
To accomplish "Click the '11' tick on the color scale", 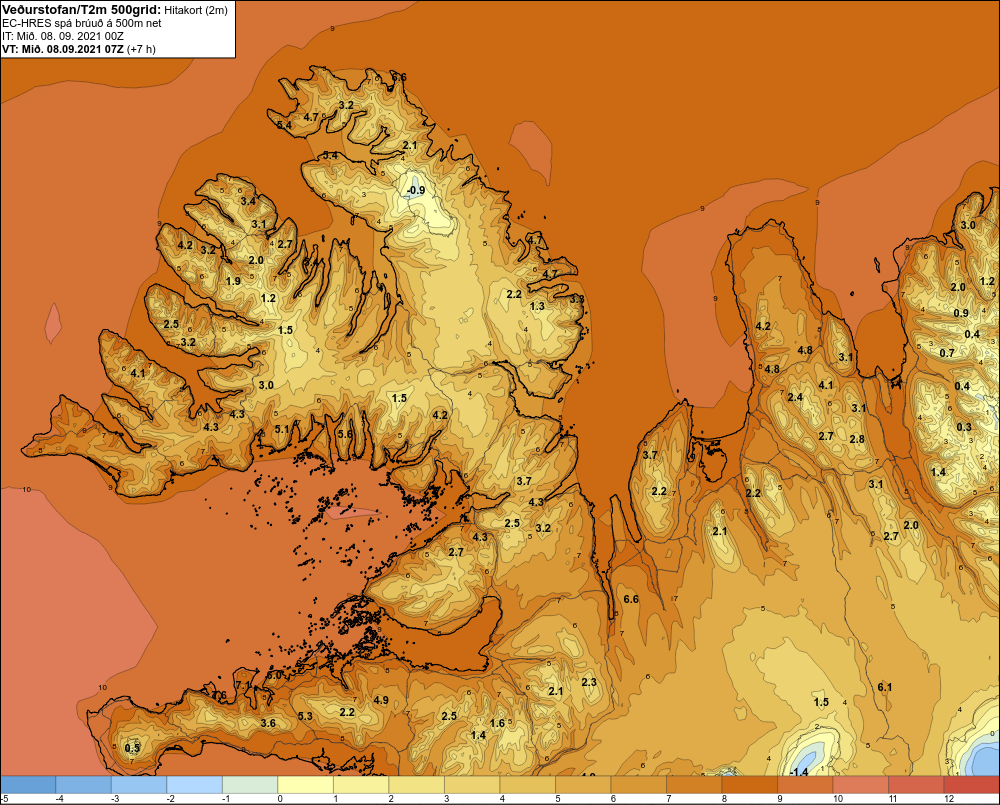I will point(893,799).
